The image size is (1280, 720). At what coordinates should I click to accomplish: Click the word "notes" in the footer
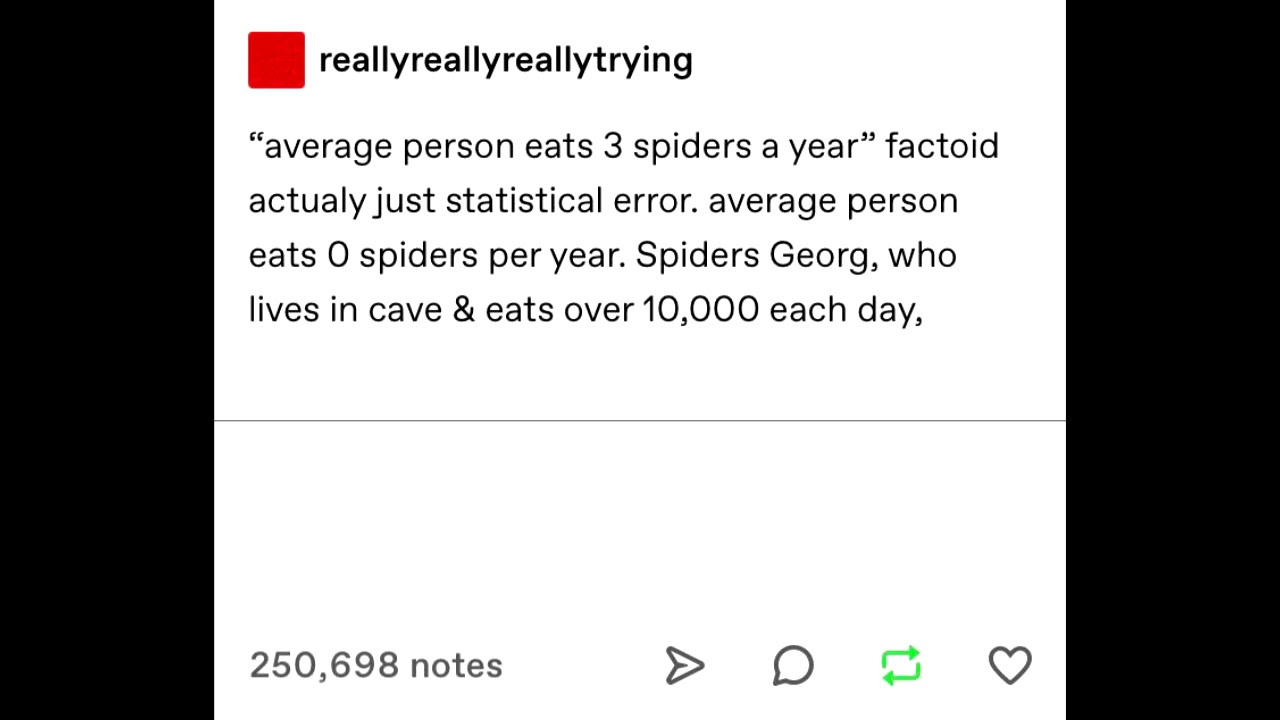click(x=456, y=666)
